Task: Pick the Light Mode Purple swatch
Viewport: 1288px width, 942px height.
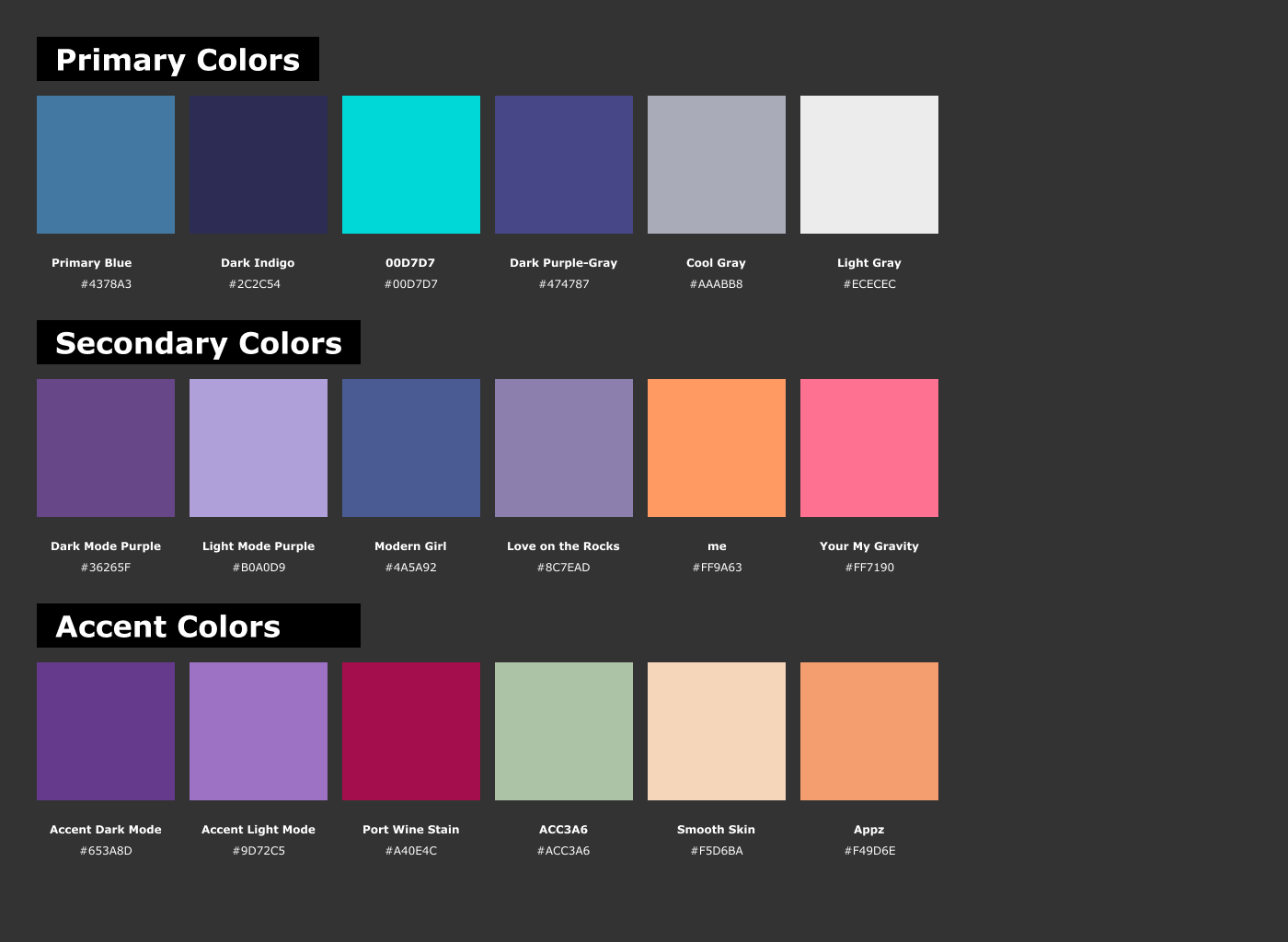Action: coord(259,448)
